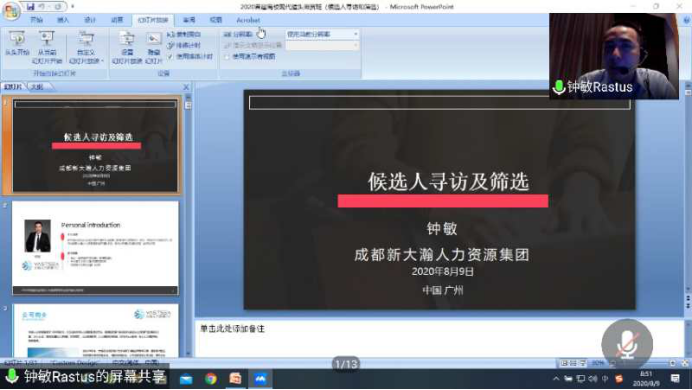Select the Personal Introduction slide thumbnail

tap(95, 248)
